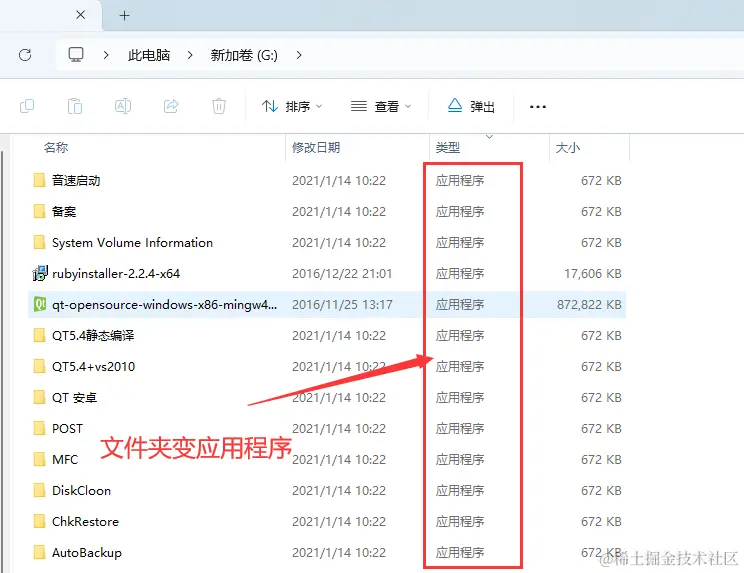Click date 2016/12/22 21:01
Image resolution: width=744 pixels, height=573 pixels.
click(342, 274)
